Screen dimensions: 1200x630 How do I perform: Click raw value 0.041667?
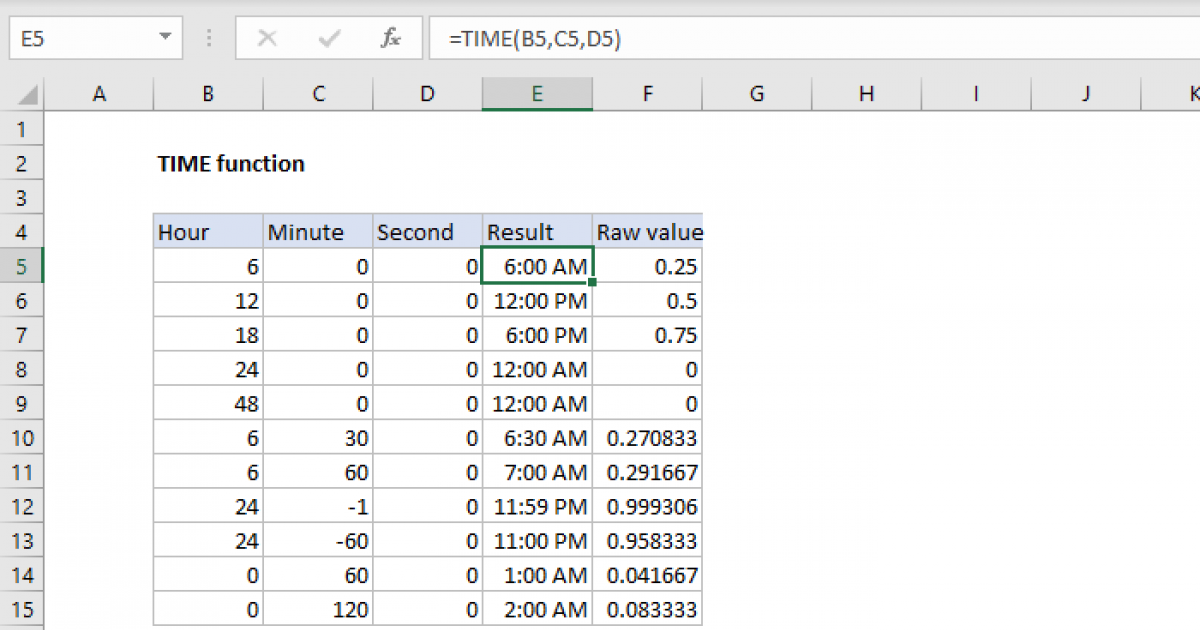(x=647, y=575)
